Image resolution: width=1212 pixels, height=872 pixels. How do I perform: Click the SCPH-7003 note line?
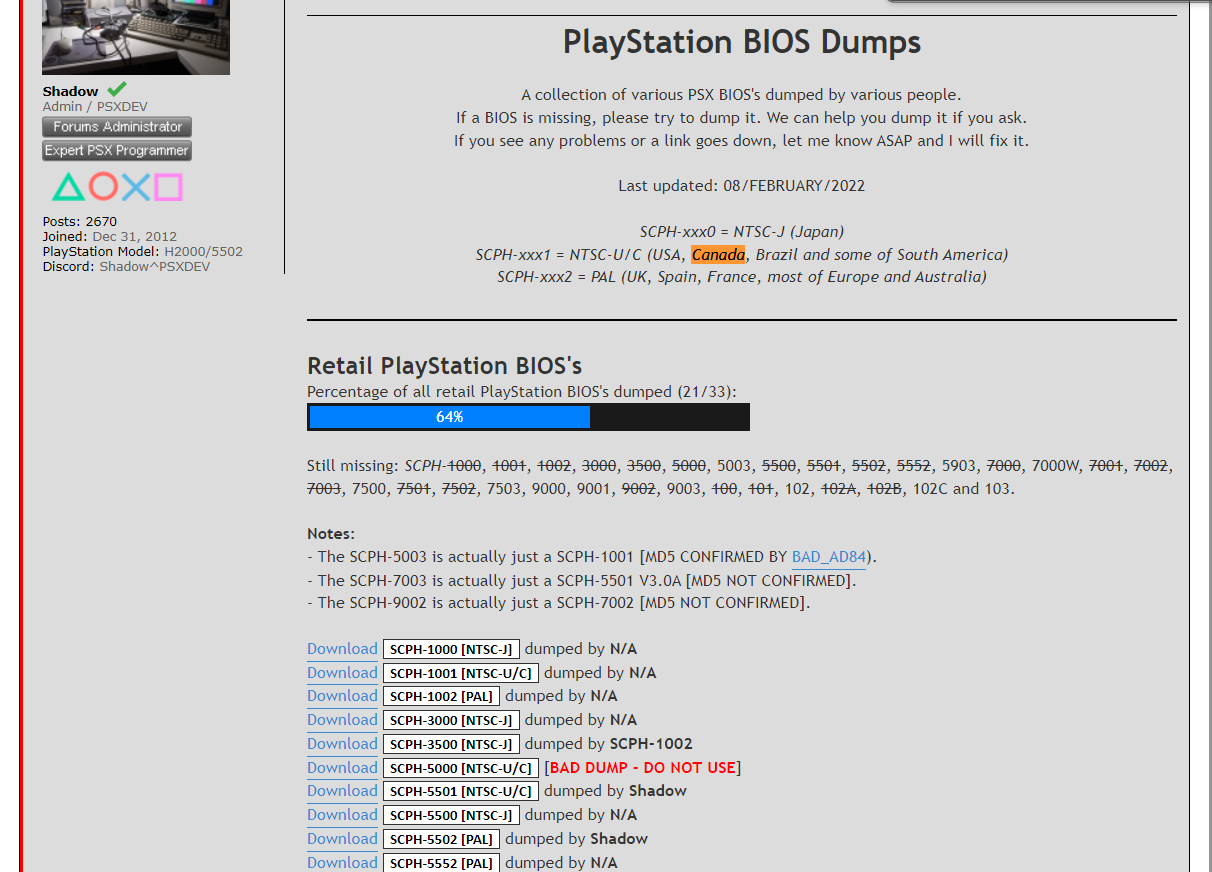[x=582, y=581]
